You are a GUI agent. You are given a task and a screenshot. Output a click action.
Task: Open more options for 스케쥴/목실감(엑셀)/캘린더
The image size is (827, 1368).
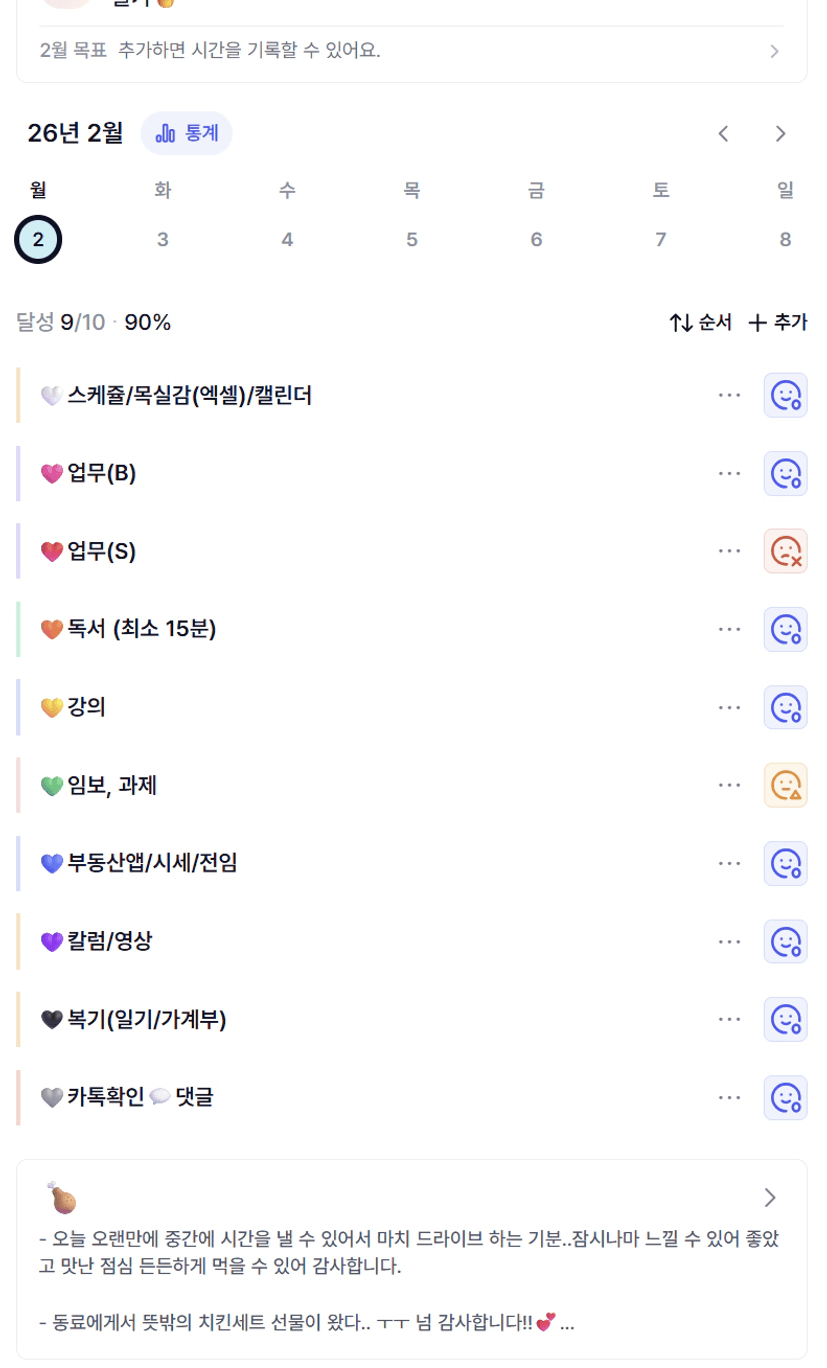pos(729,395)
